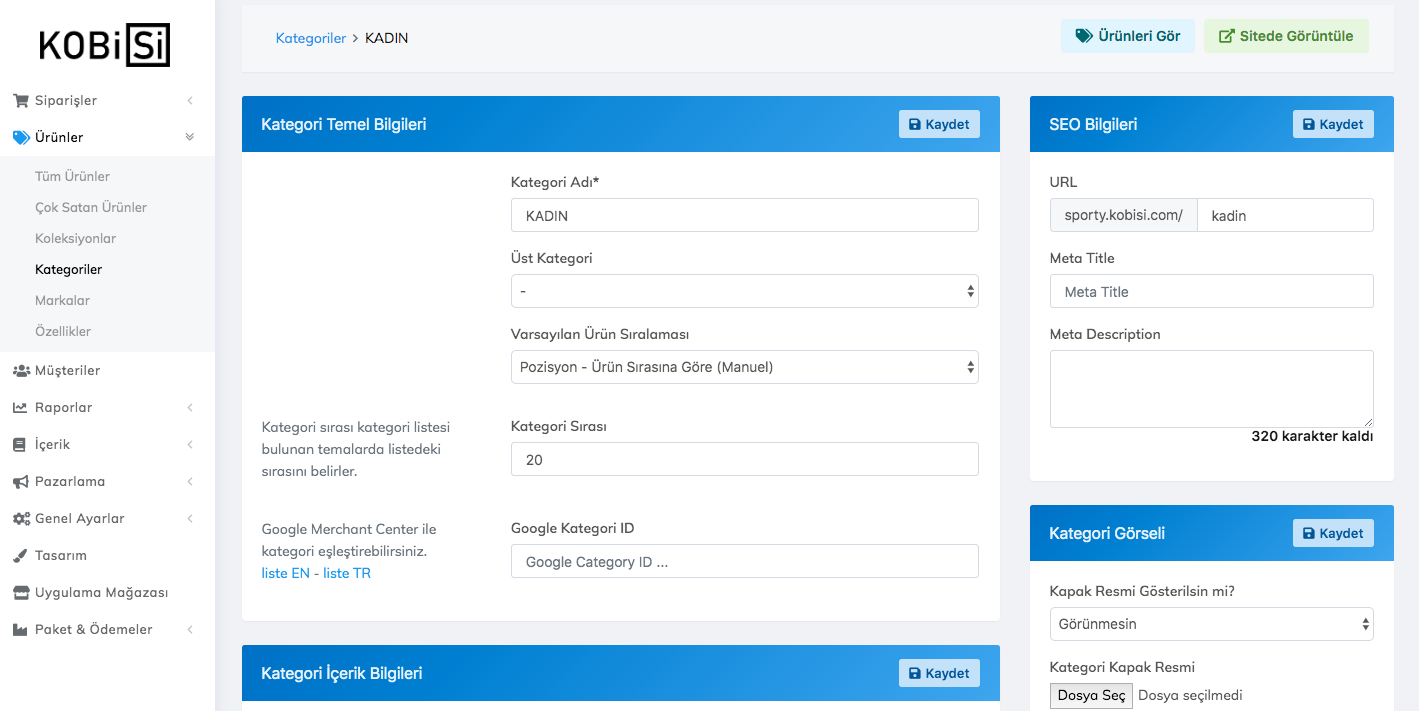Collapse the Ürünler menu chevron
The image size is (1419, 711).
[x=189, y=137]
